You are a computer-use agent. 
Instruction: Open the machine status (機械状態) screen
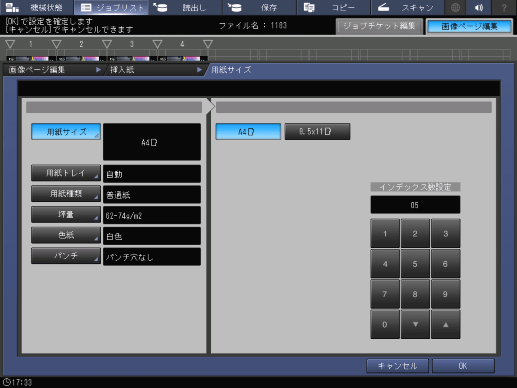pyautogui.click(x=36, y=7)
